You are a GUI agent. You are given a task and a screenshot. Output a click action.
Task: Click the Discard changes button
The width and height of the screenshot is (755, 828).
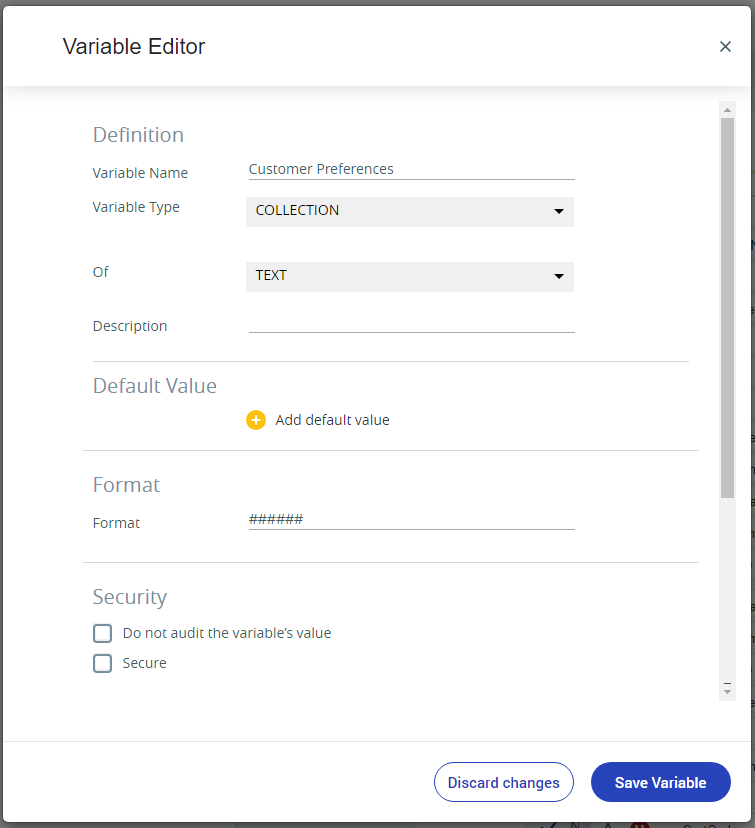504,782
